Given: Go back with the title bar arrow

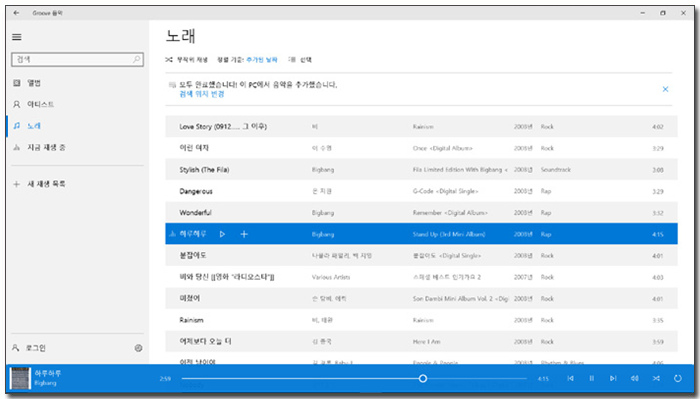Looking at the screenshot, I should (16, 13).
